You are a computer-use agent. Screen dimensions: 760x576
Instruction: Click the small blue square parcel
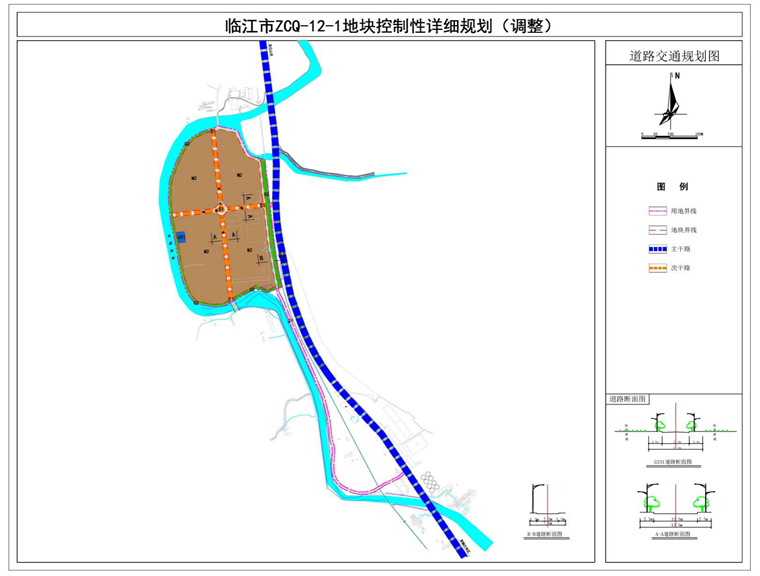182,238
